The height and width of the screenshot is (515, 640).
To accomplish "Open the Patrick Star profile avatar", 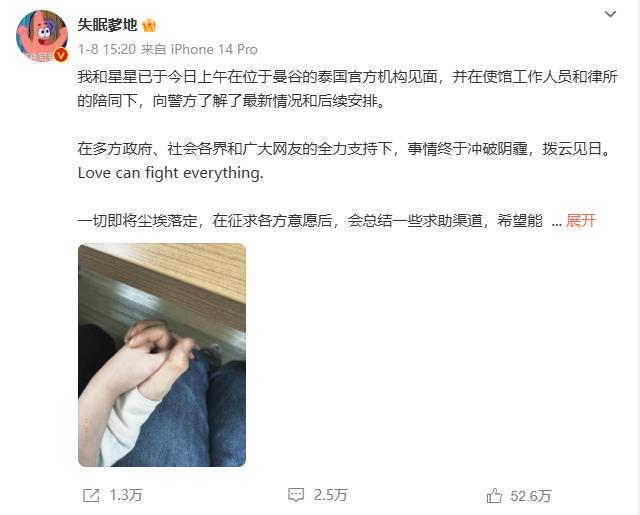I will point(42,36).
